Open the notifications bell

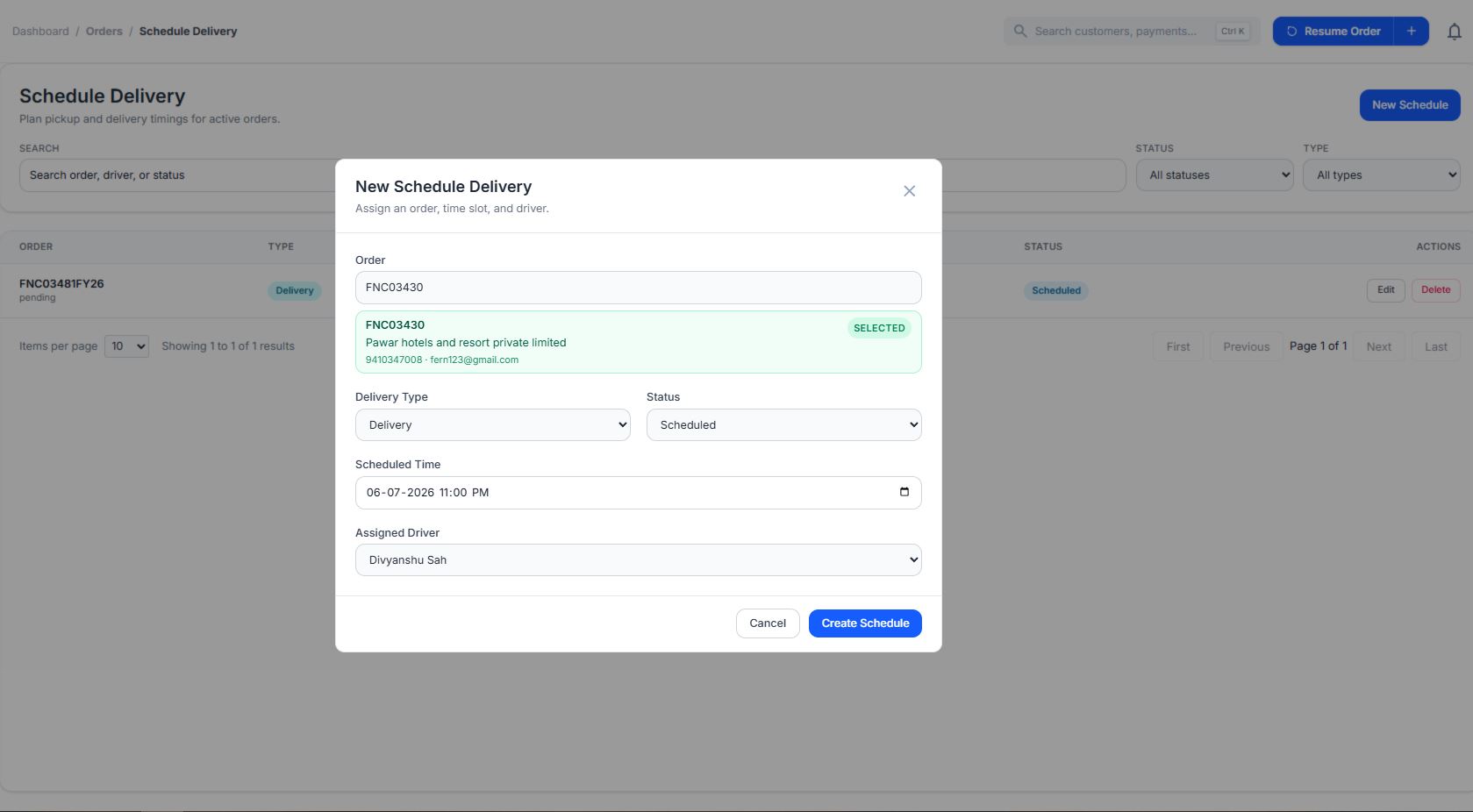click(x=1454, y=32)
